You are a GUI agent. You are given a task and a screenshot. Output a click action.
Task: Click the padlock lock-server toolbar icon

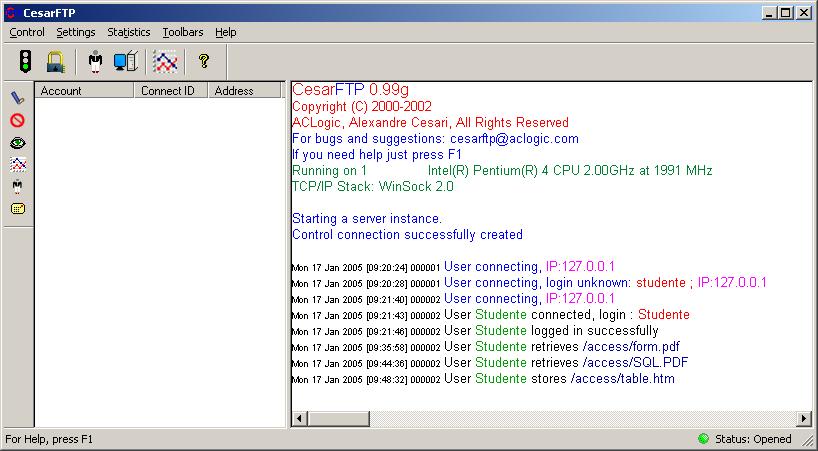tap(55, 62)
